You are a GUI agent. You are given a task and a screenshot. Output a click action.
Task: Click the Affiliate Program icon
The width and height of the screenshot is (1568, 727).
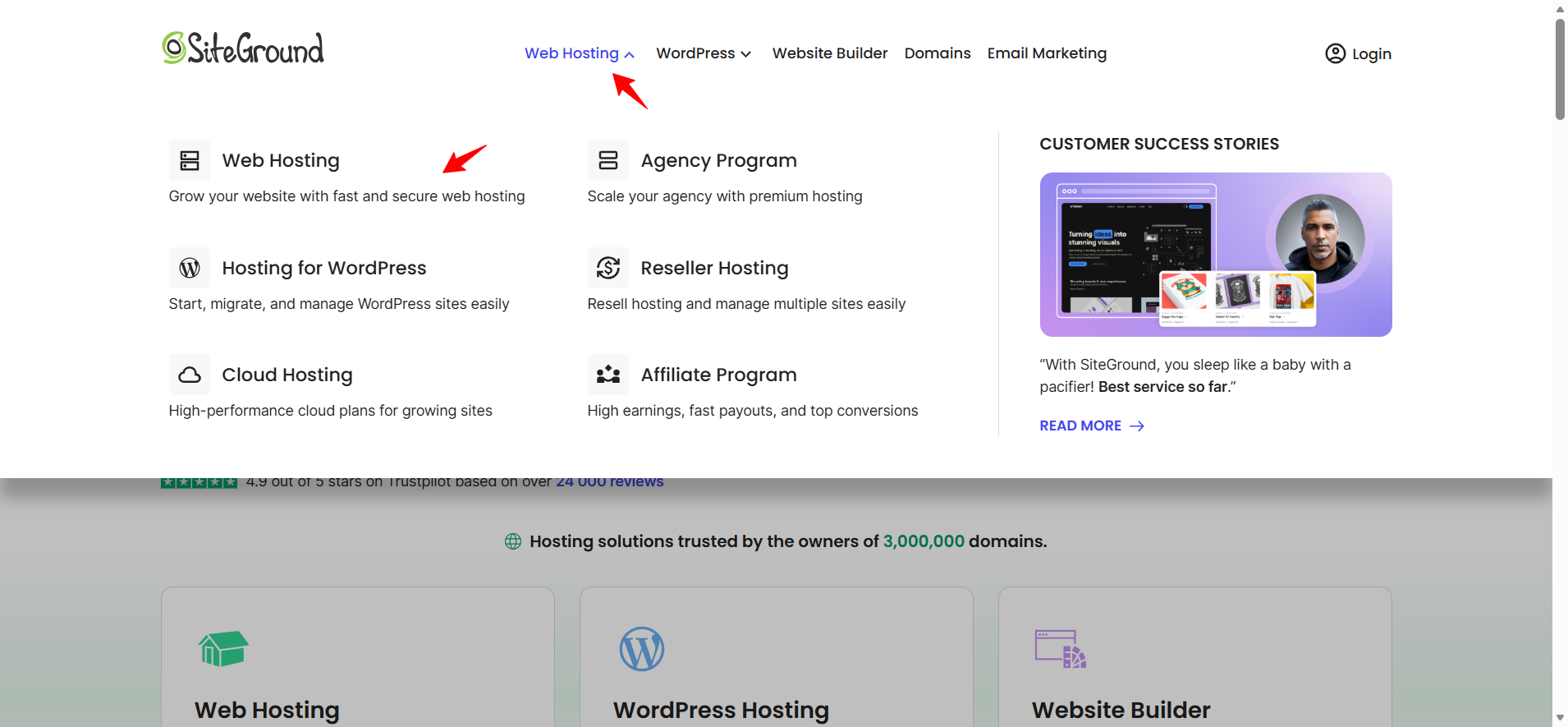pos(608,375)
